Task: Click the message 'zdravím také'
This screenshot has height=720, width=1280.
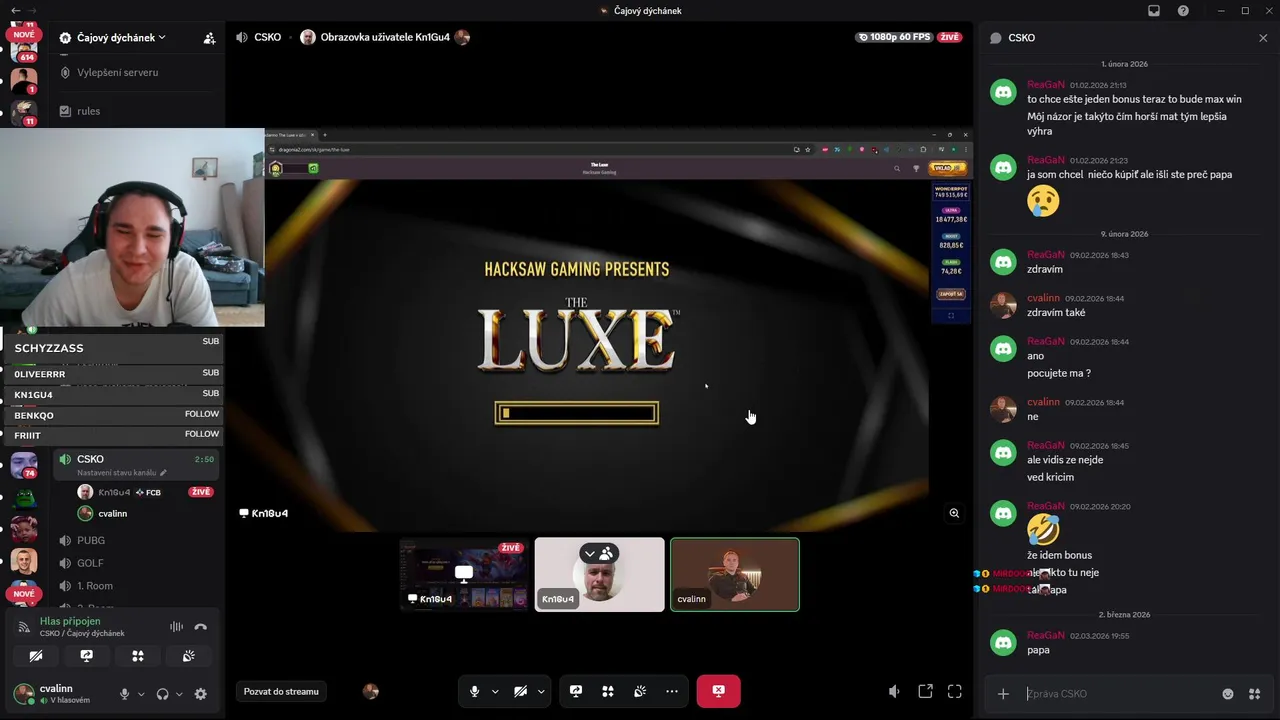Action: click(x=1056, y=312)
